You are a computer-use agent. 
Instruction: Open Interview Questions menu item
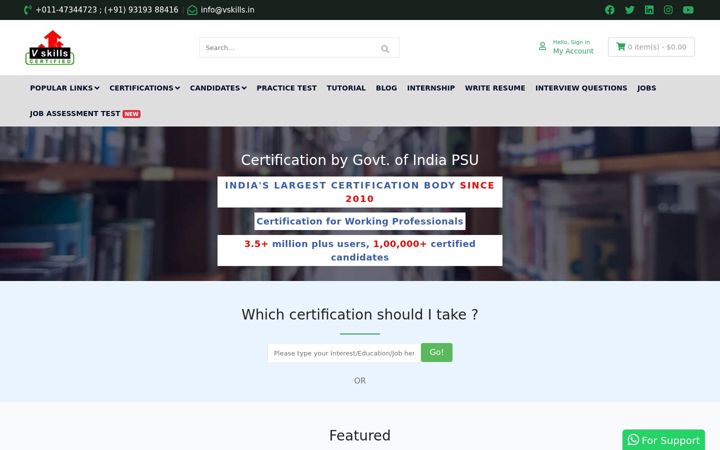pyautogui.click(x=581, y=88)
